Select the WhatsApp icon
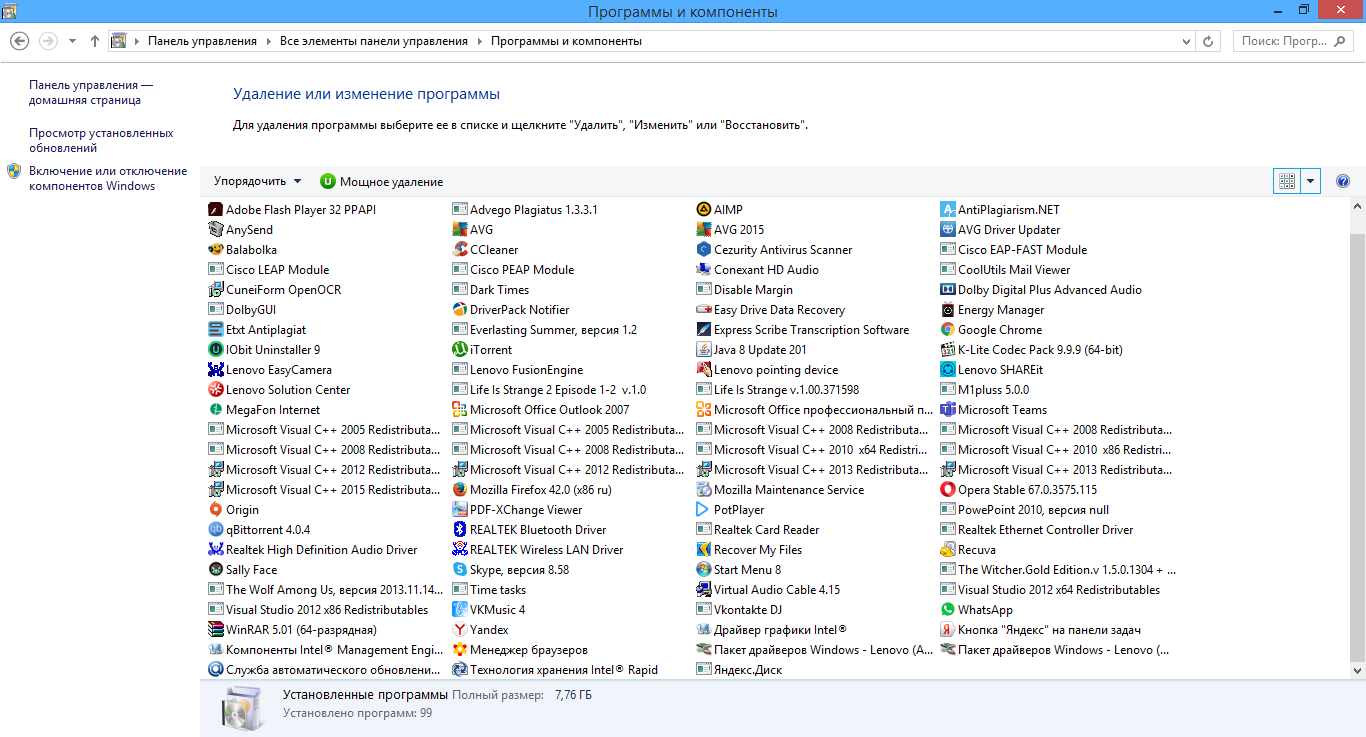The width and height of the screenshot is (1366, 737). click(948, 610)
